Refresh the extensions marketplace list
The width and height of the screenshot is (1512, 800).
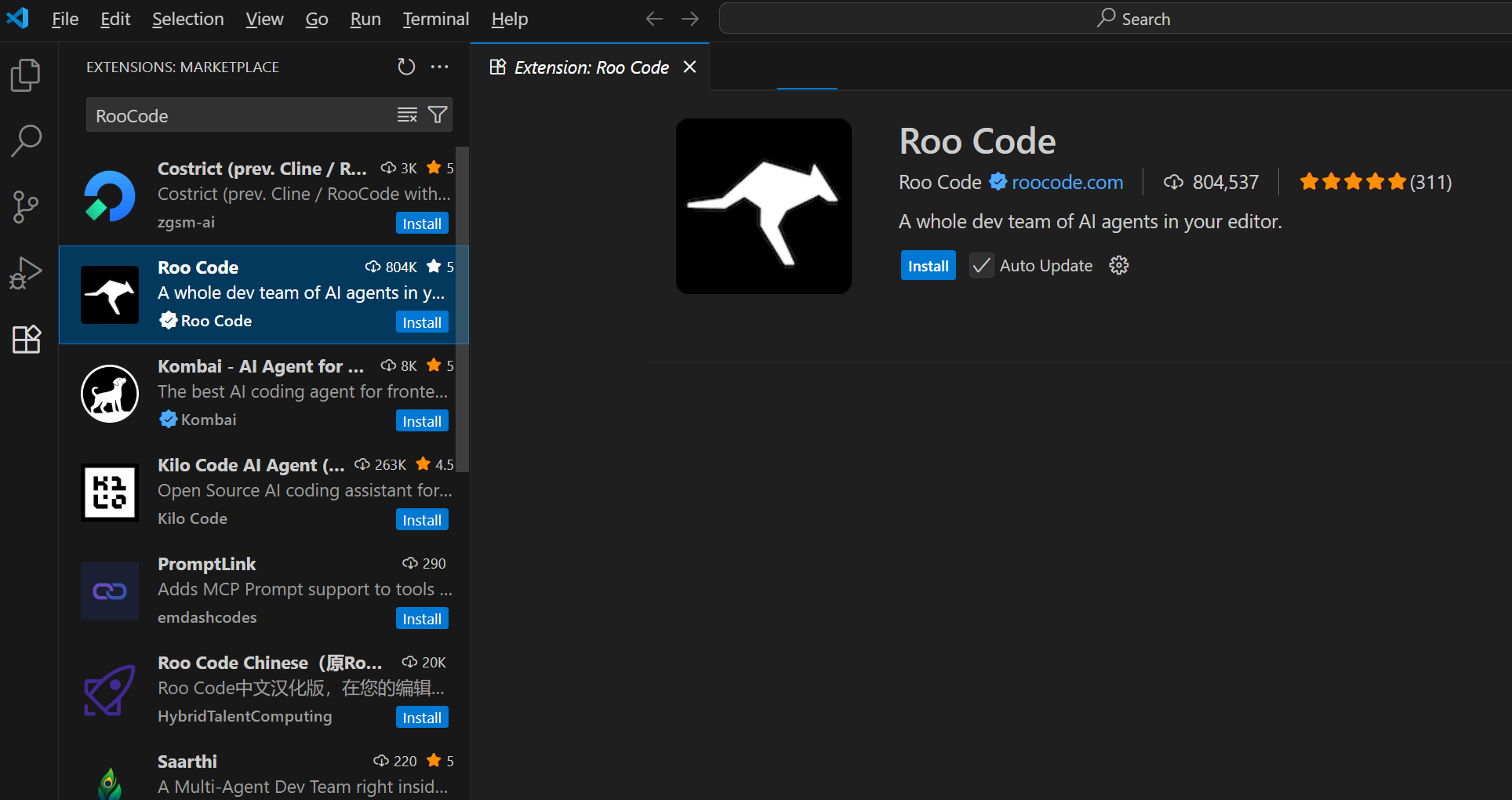pos(405,67)
